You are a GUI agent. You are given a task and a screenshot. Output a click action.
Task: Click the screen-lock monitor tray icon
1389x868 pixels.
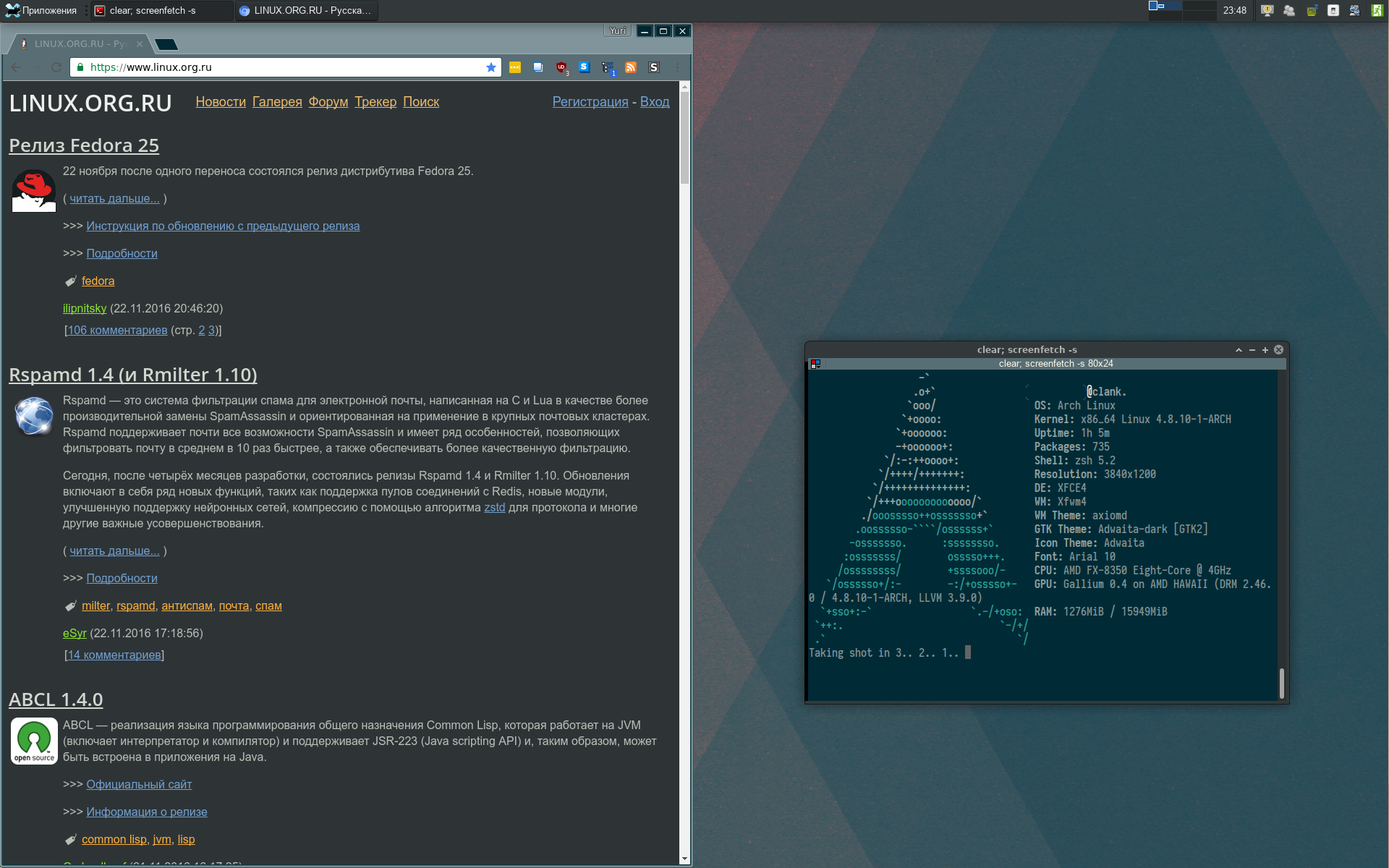tap(1267, 10)
